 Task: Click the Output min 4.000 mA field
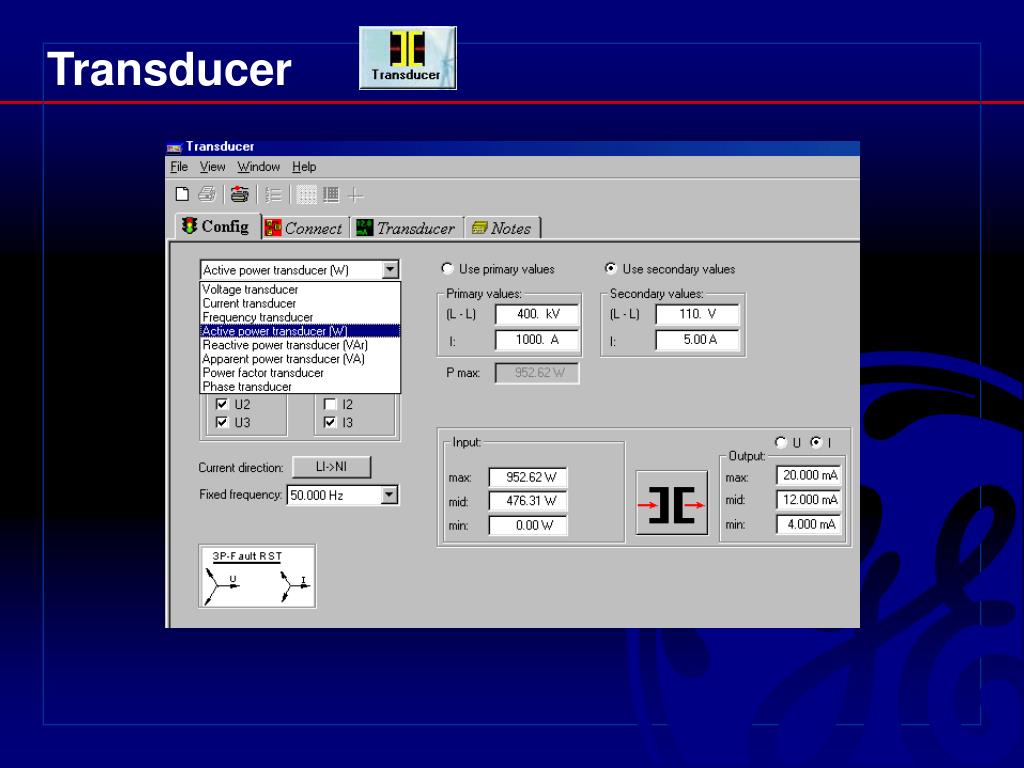808,524
